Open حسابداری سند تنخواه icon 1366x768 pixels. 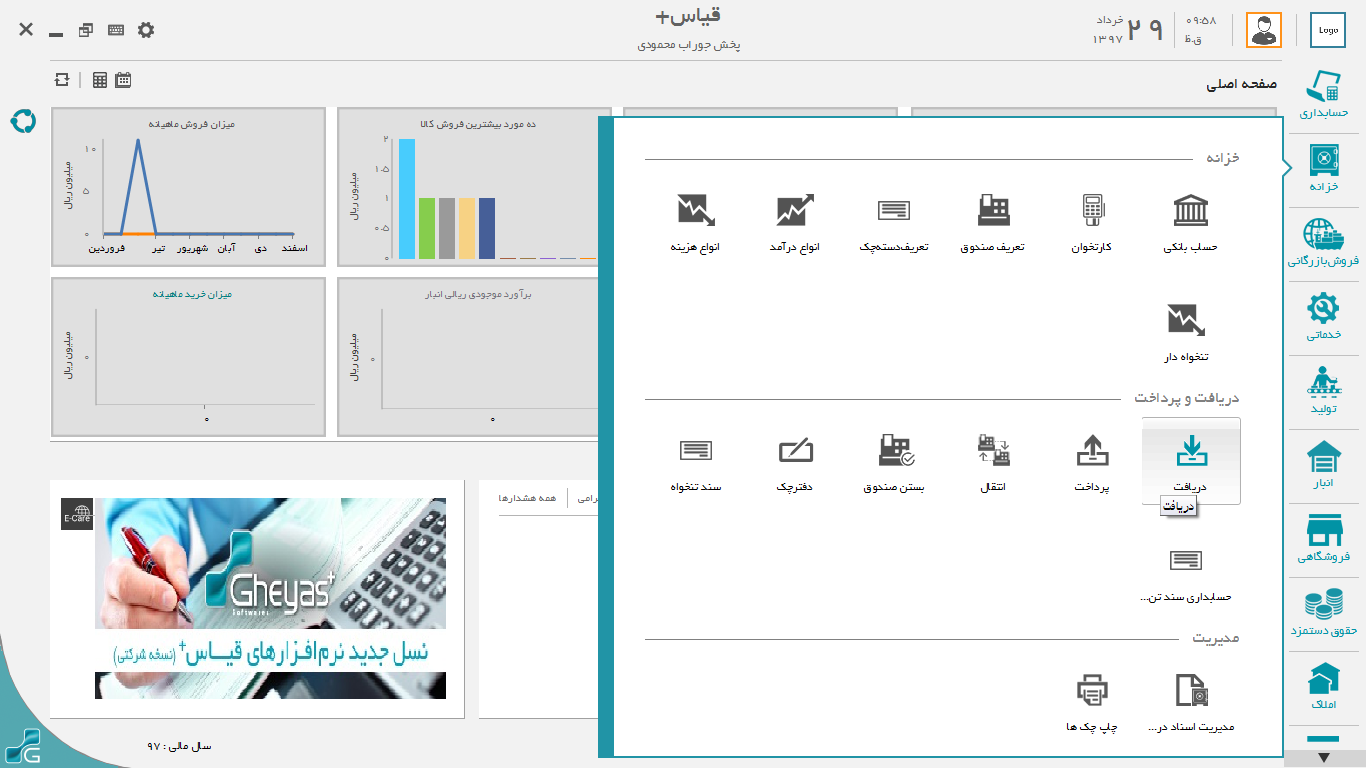(x=1186, y=572)
